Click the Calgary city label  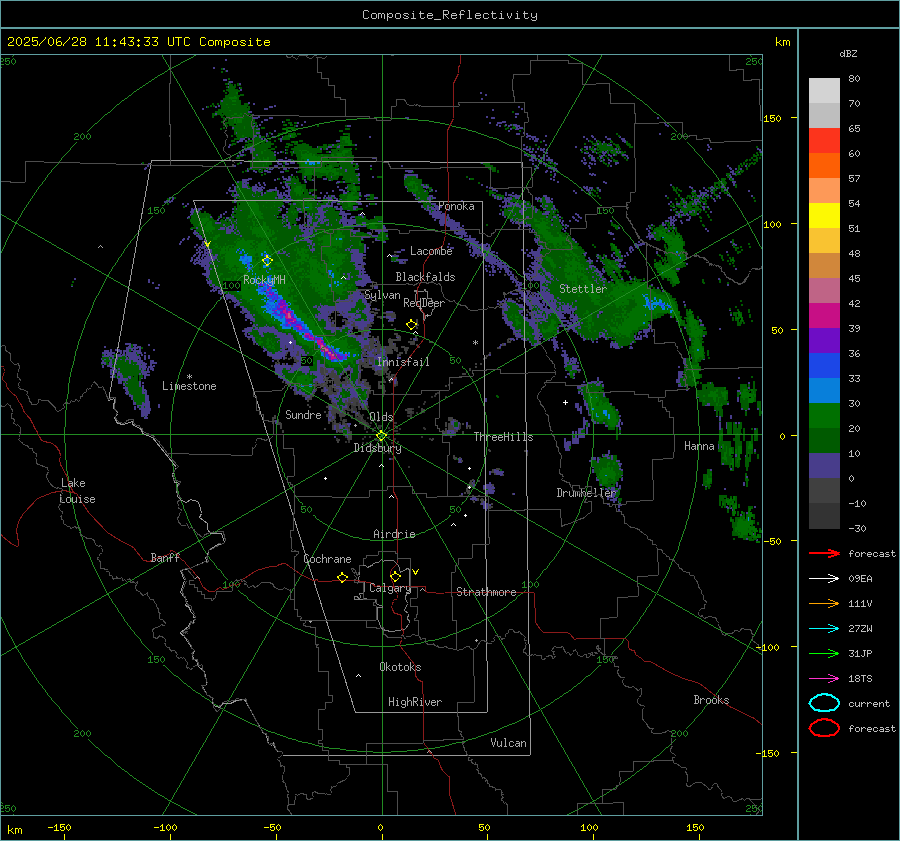[x=390, y=588]
